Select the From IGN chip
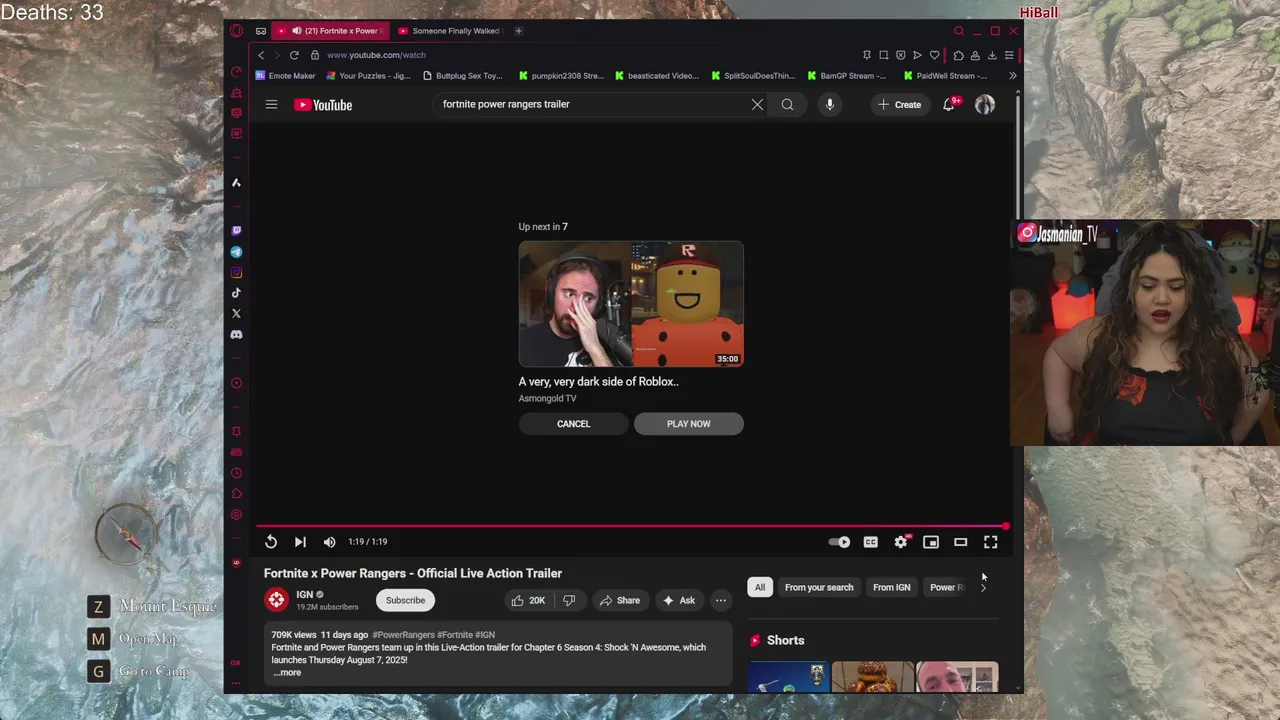 coord(892,587)
